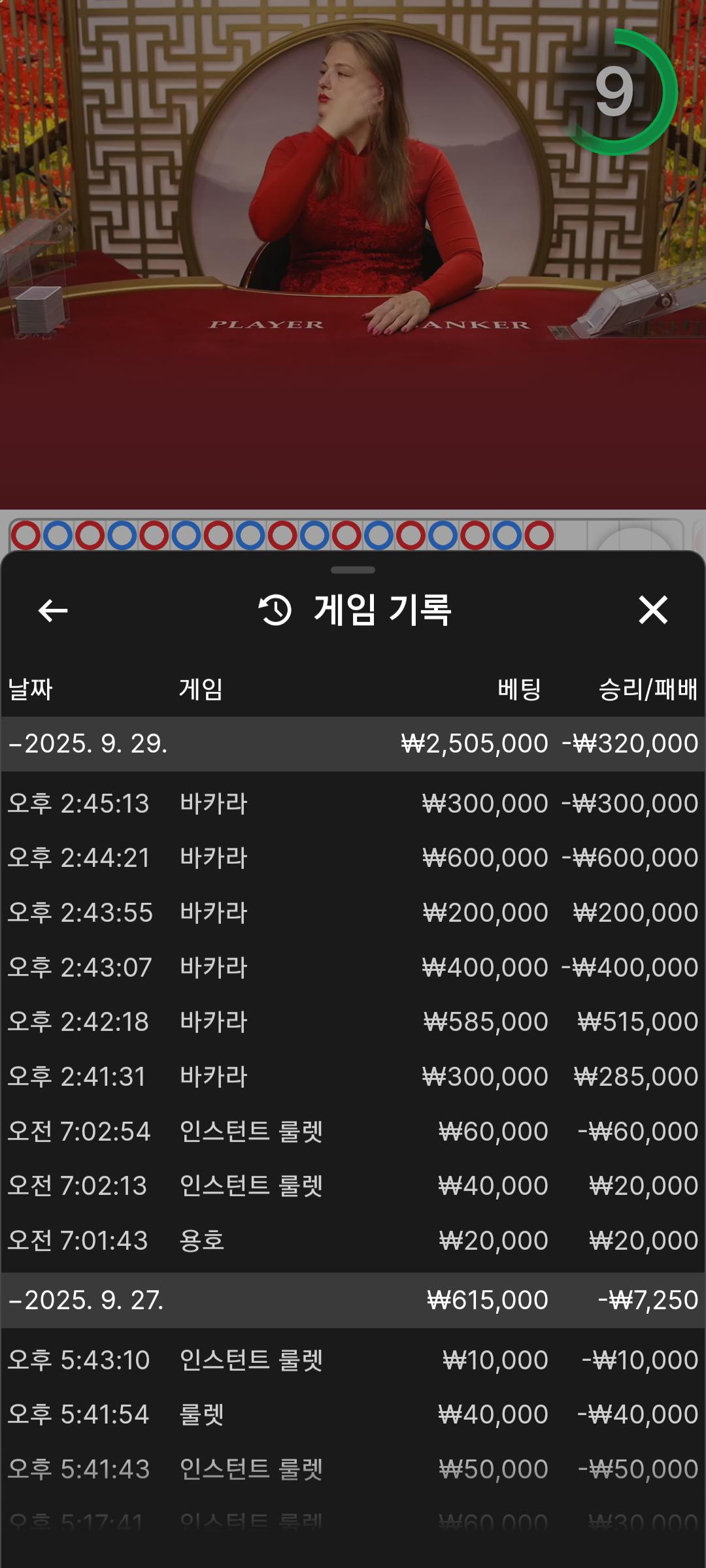Tap the green countdown timer circle

[614, 92]
